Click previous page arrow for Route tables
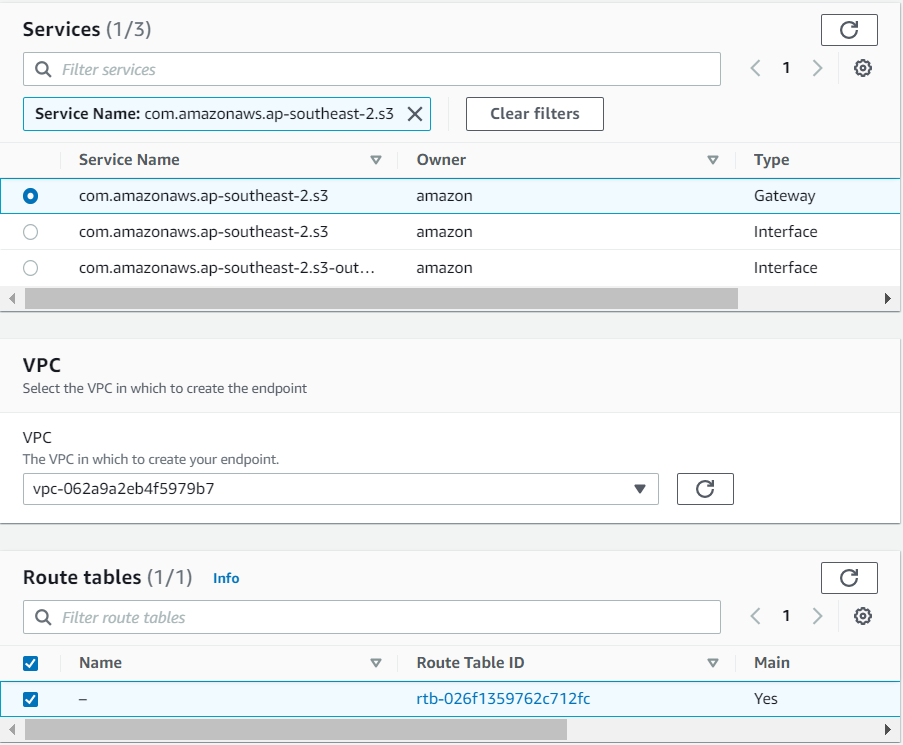The height and width of the screenshot is (745, 903). click(755, 615)
